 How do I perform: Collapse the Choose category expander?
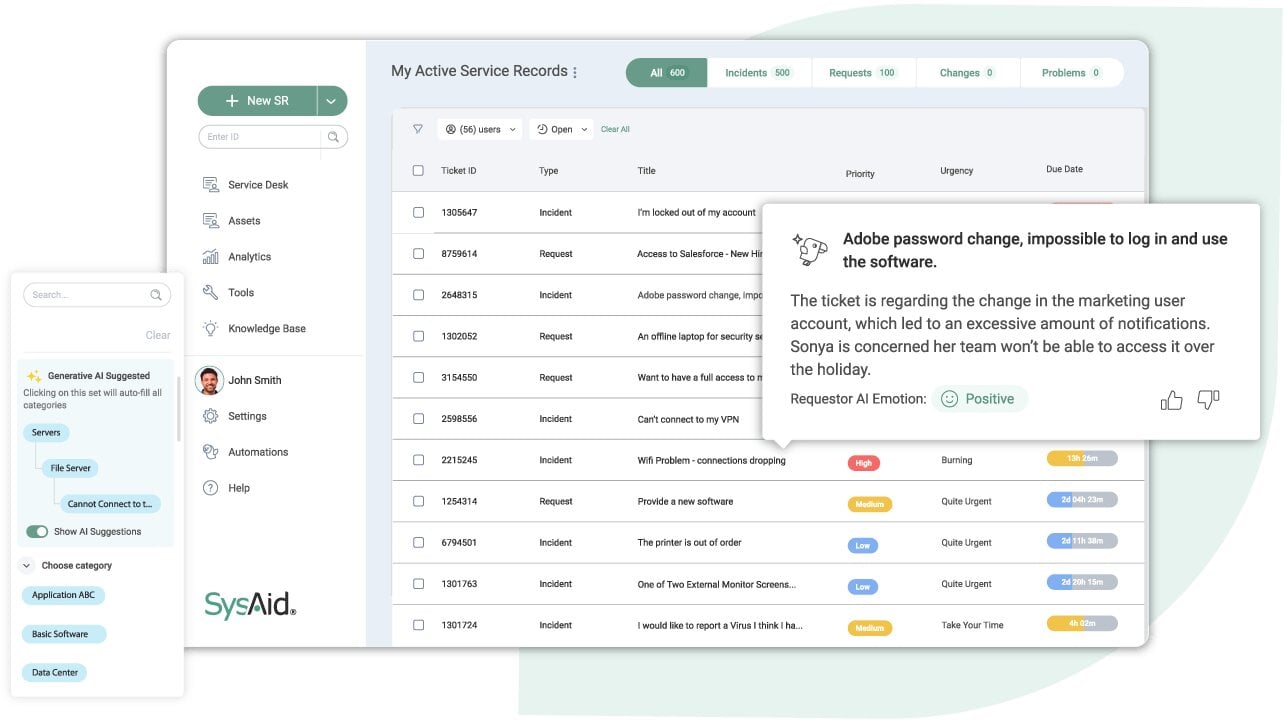[x=27, y=566]
